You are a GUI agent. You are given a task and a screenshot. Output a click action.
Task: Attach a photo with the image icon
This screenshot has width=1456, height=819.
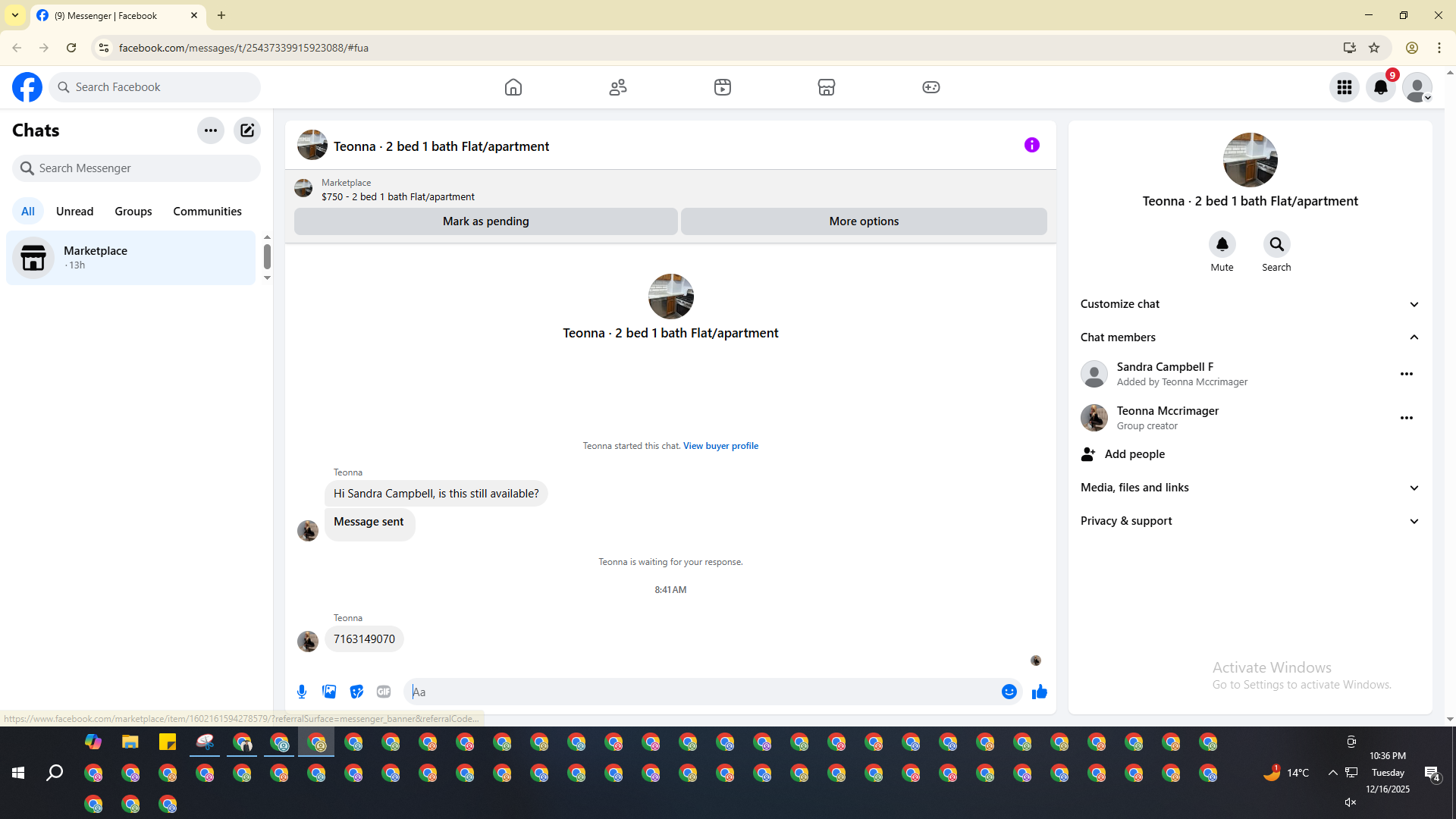point(329,692)
